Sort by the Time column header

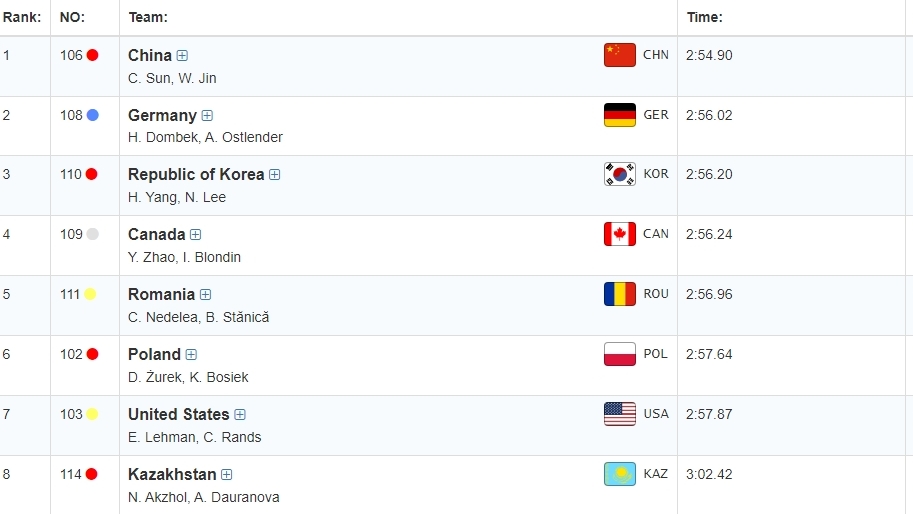pos(704,17)
